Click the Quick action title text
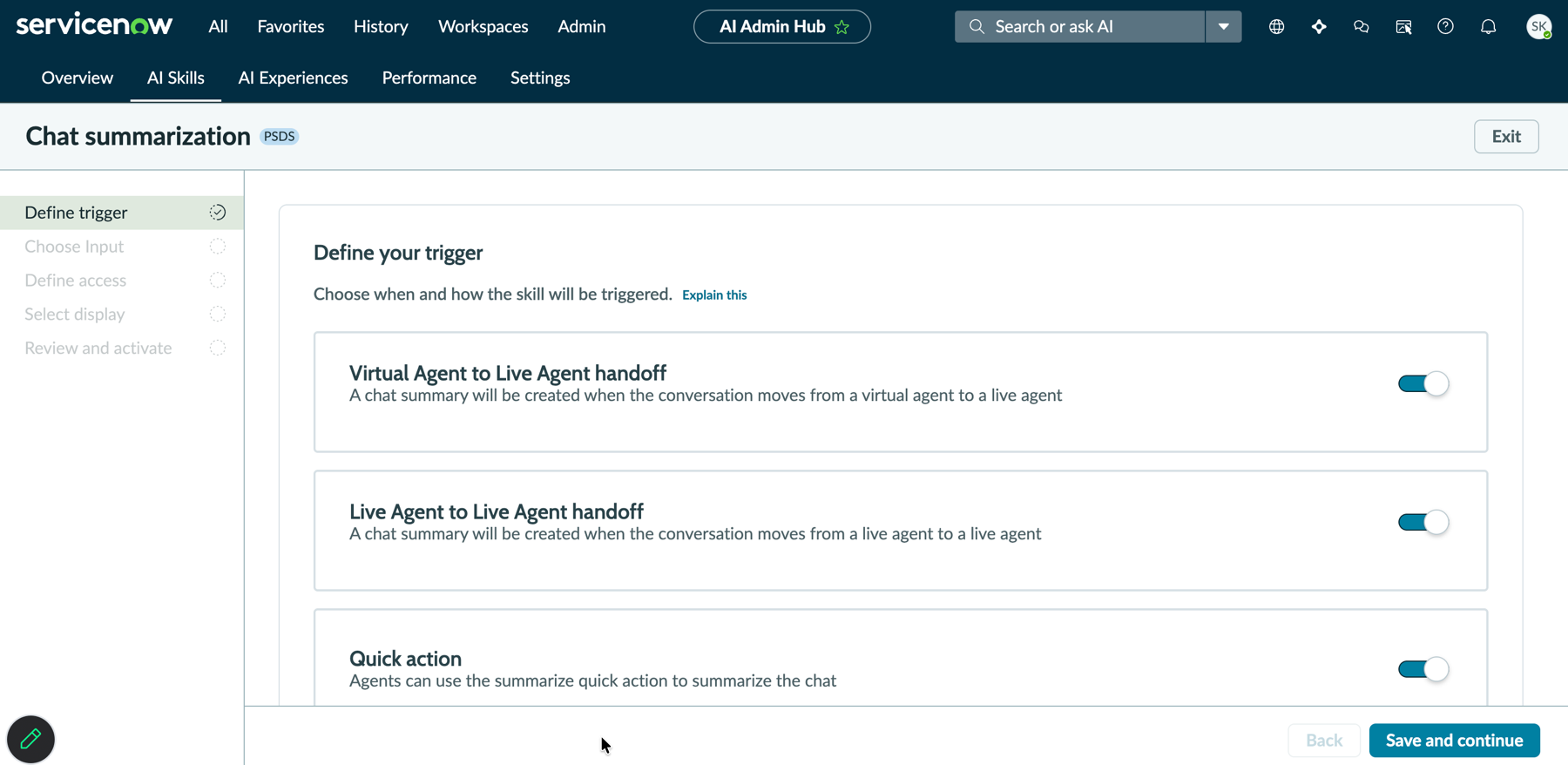The width and height of the screenshot is (1568, 765). tap(405, 659)
